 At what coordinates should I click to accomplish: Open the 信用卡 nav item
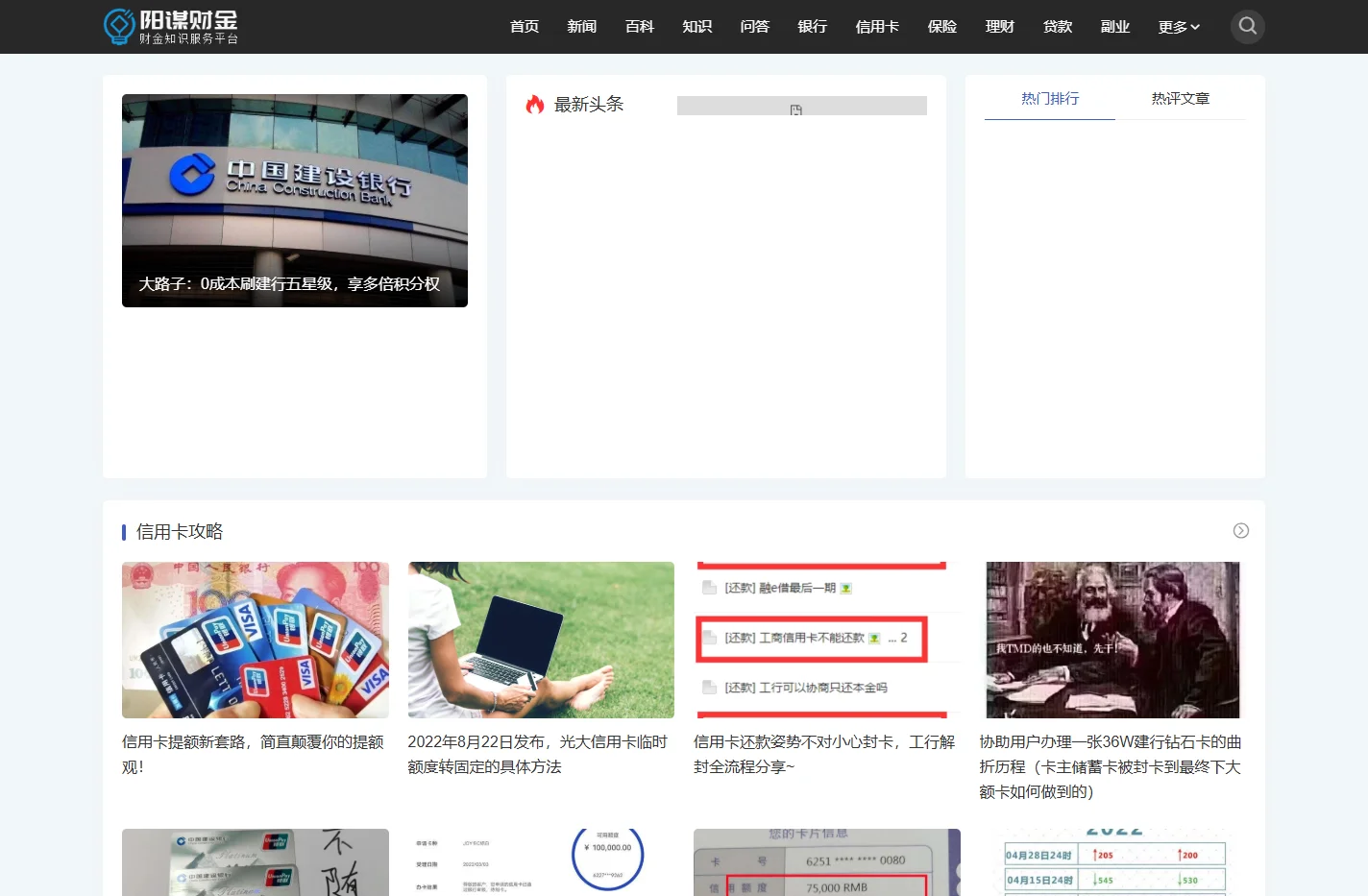pos(877,27)
